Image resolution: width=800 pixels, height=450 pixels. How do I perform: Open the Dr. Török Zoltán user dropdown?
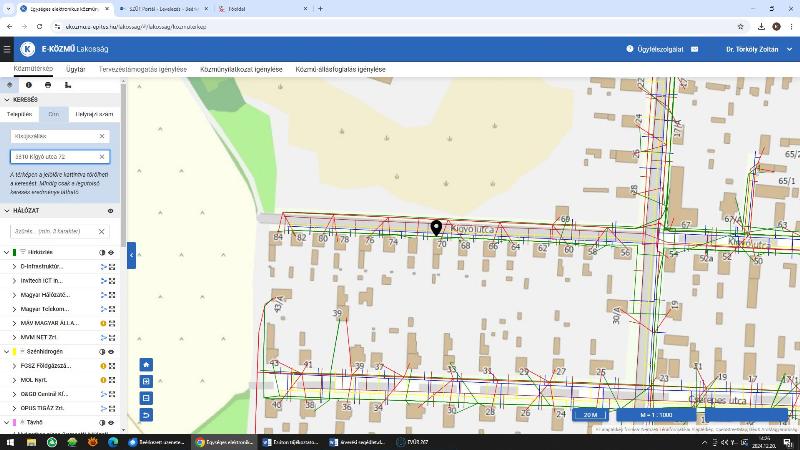[759, 49]
